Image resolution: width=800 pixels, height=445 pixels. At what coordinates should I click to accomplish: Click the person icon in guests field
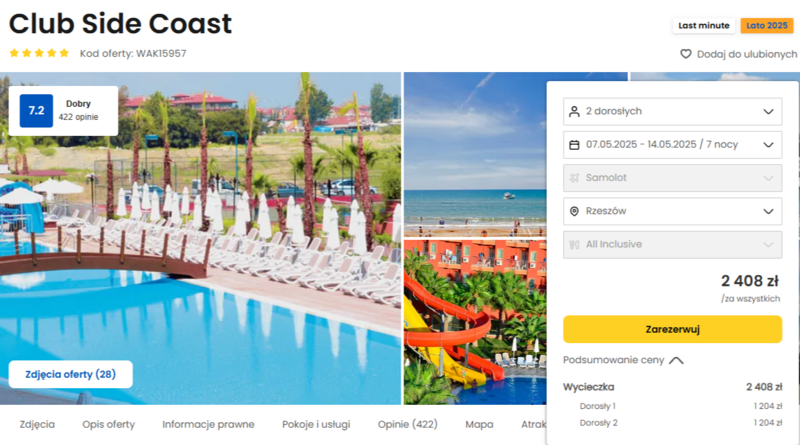[574, 111]
